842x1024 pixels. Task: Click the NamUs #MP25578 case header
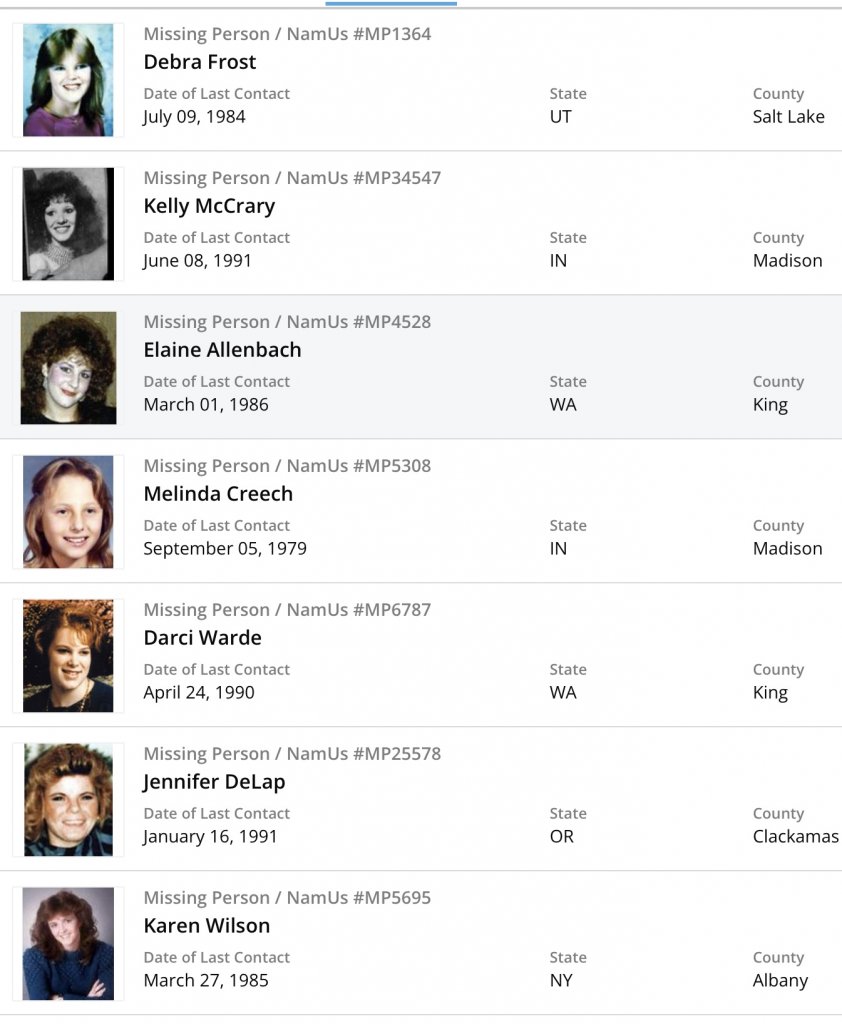[292, 754]
